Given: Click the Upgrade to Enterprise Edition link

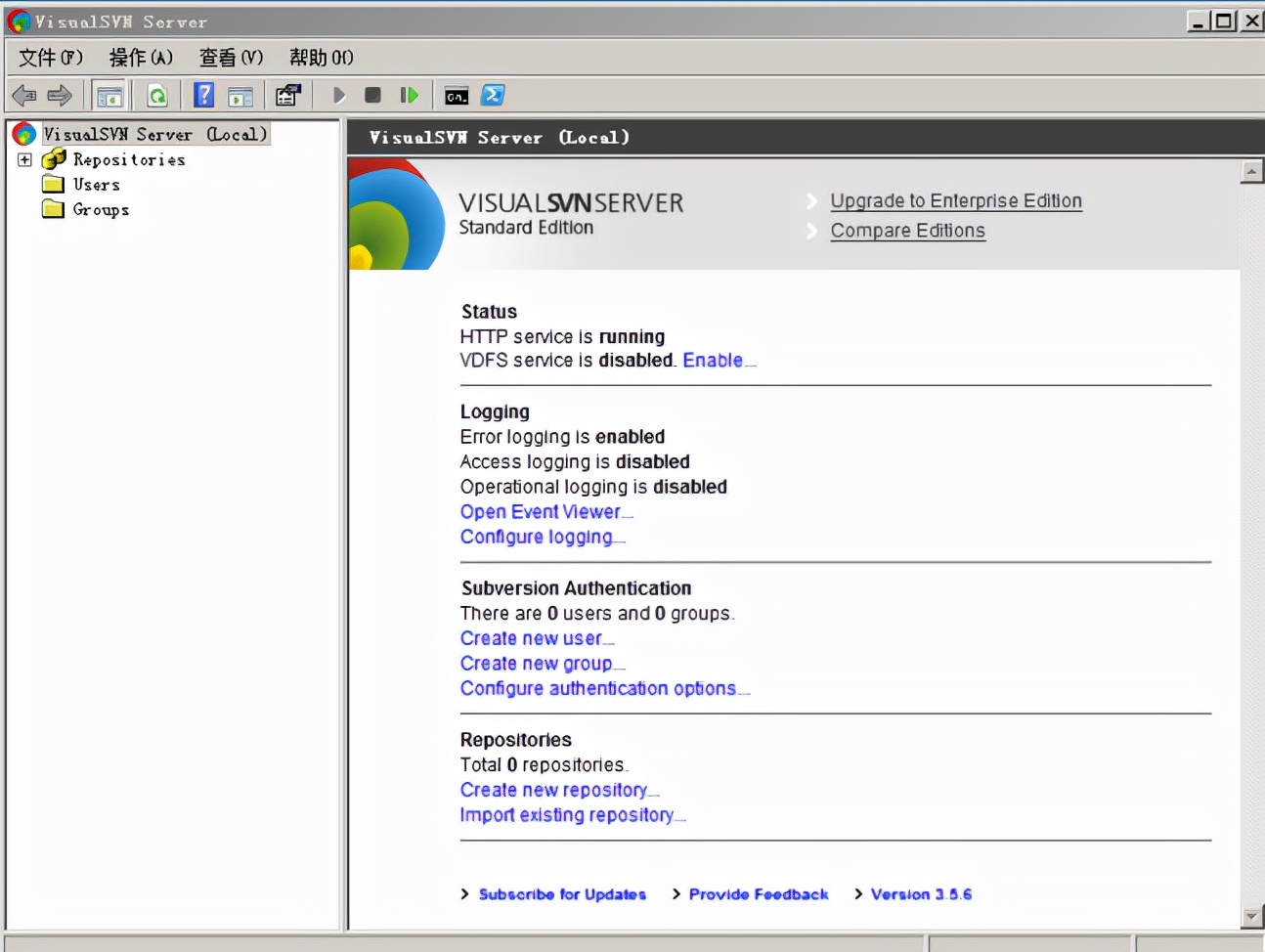Looking at the screenshot, I should 955,201.
